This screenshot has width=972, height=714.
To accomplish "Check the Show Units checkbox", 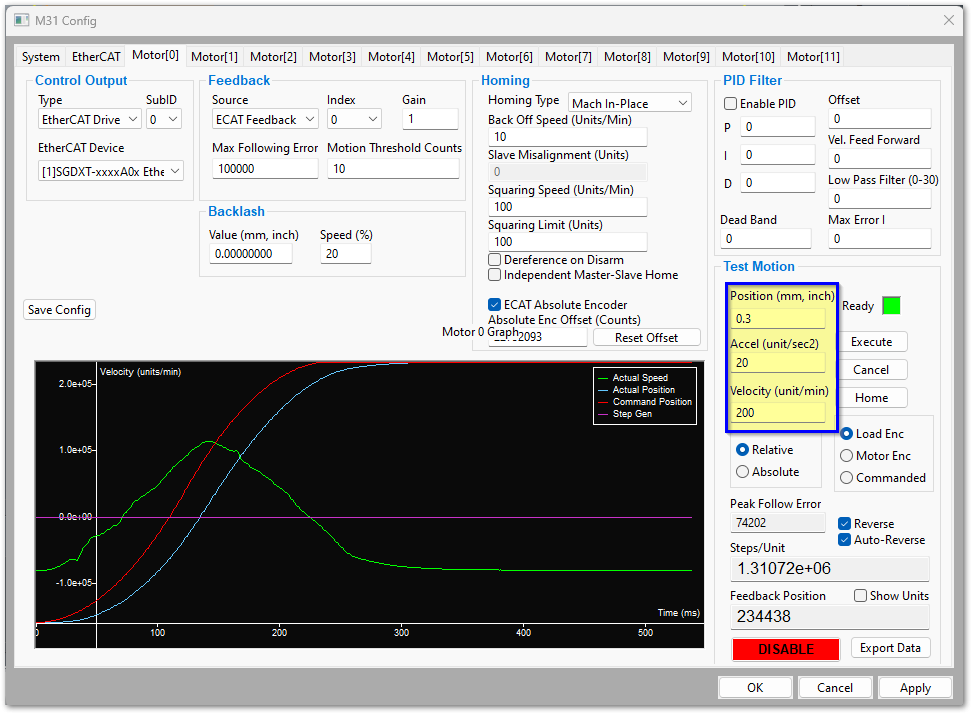I will 860,596.
